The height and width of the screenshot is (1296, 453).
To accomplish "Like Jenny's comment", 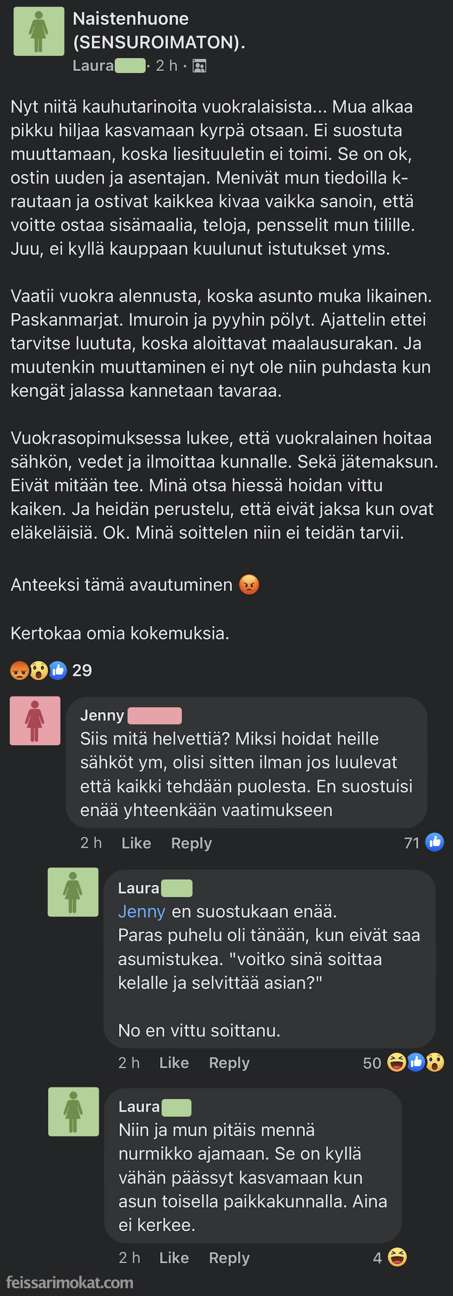I will click(136, 843).
